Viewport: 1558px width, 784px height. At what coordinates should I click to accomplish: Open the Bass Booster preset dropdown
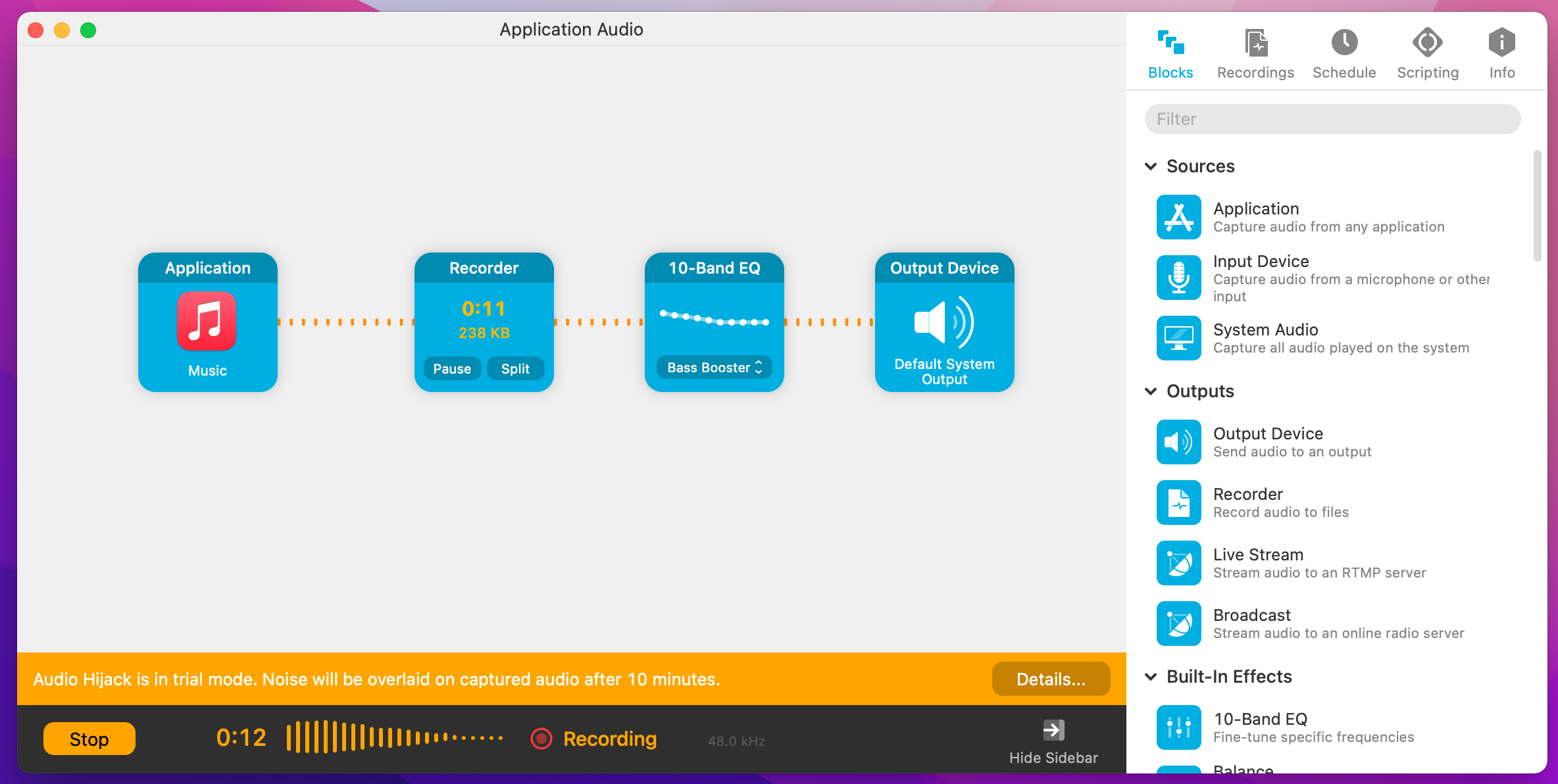tap(715, 368)
